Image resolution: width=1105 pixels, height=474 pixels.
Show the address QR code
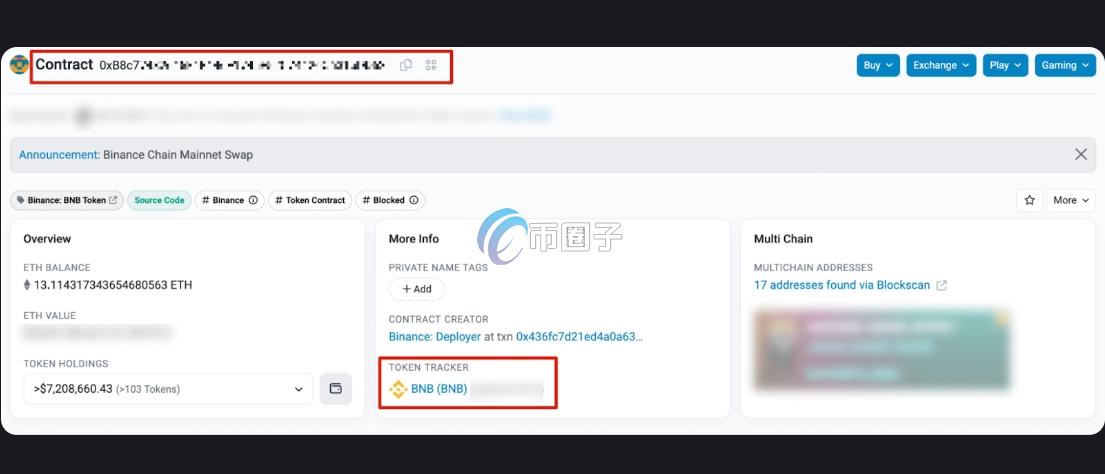431,66
